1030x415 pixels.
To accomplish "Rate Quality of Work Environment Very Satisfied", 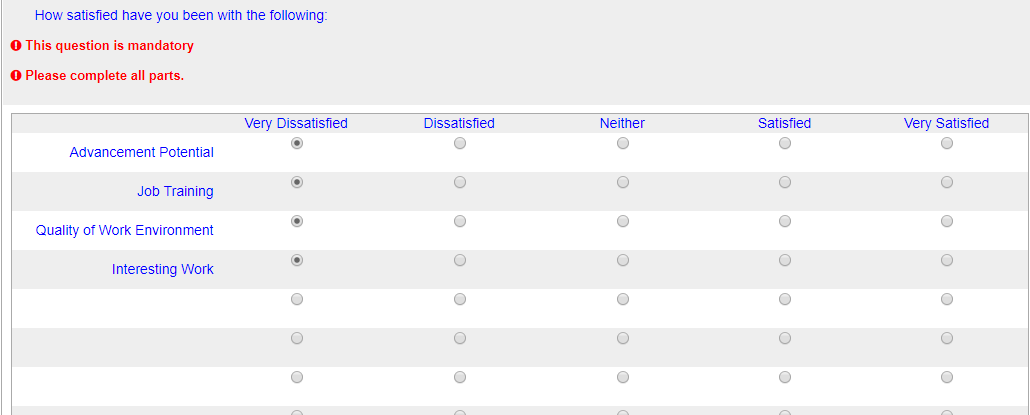I will point(946,221).
